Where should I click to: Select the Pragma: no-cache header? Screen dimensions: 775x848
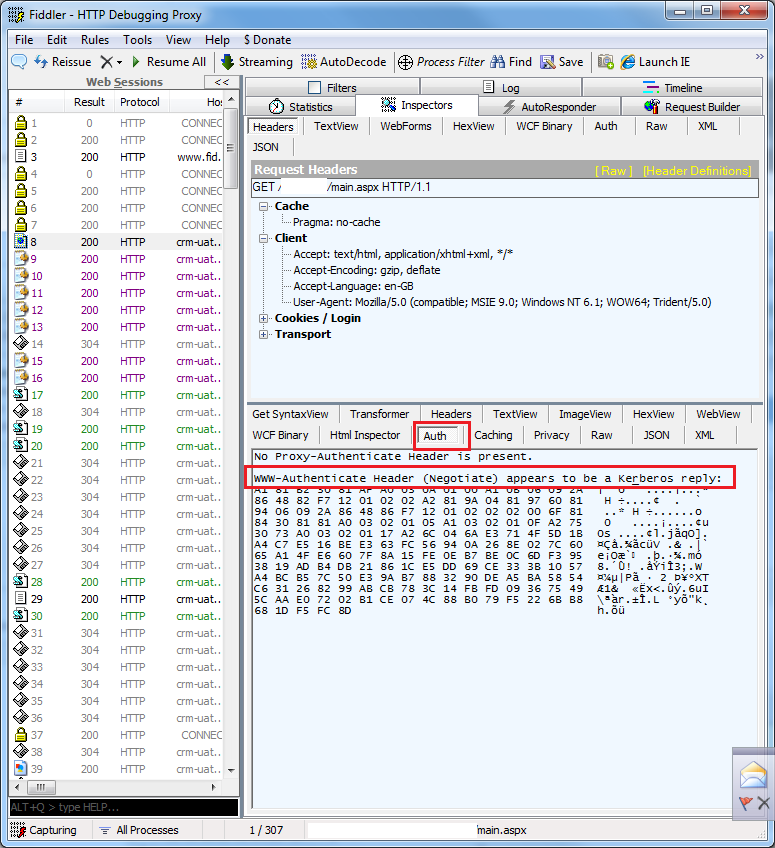point(336,222)
